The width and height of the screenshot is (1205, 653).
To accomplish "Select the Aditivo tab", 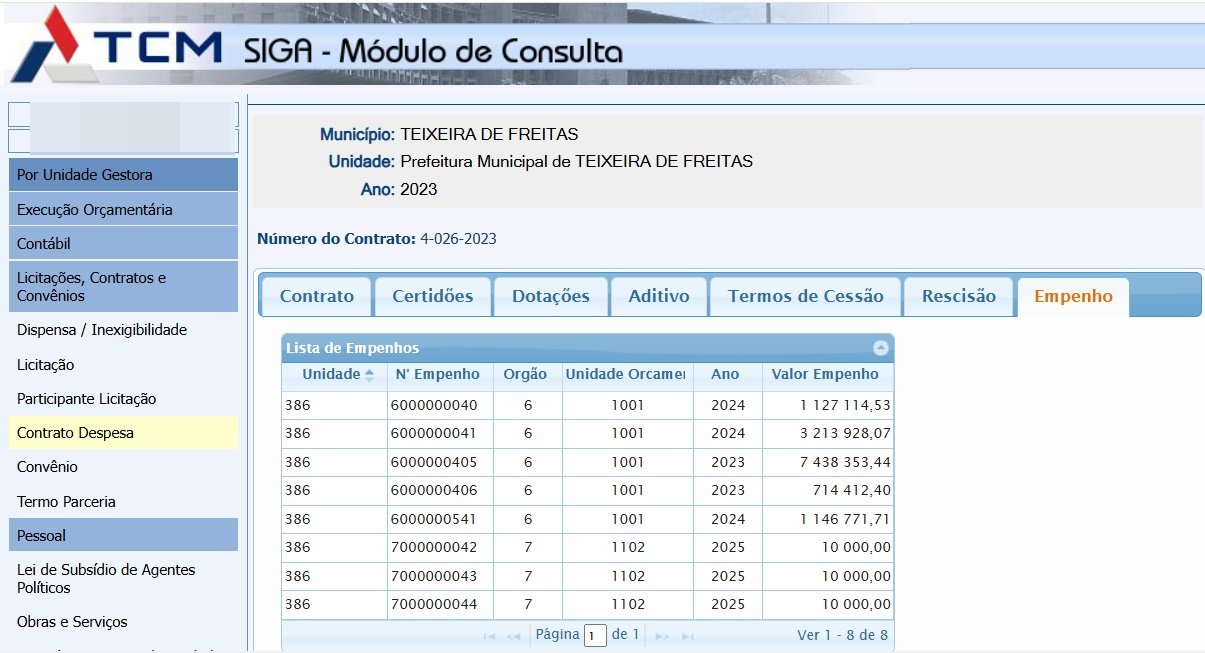I will tap(659, 296).
